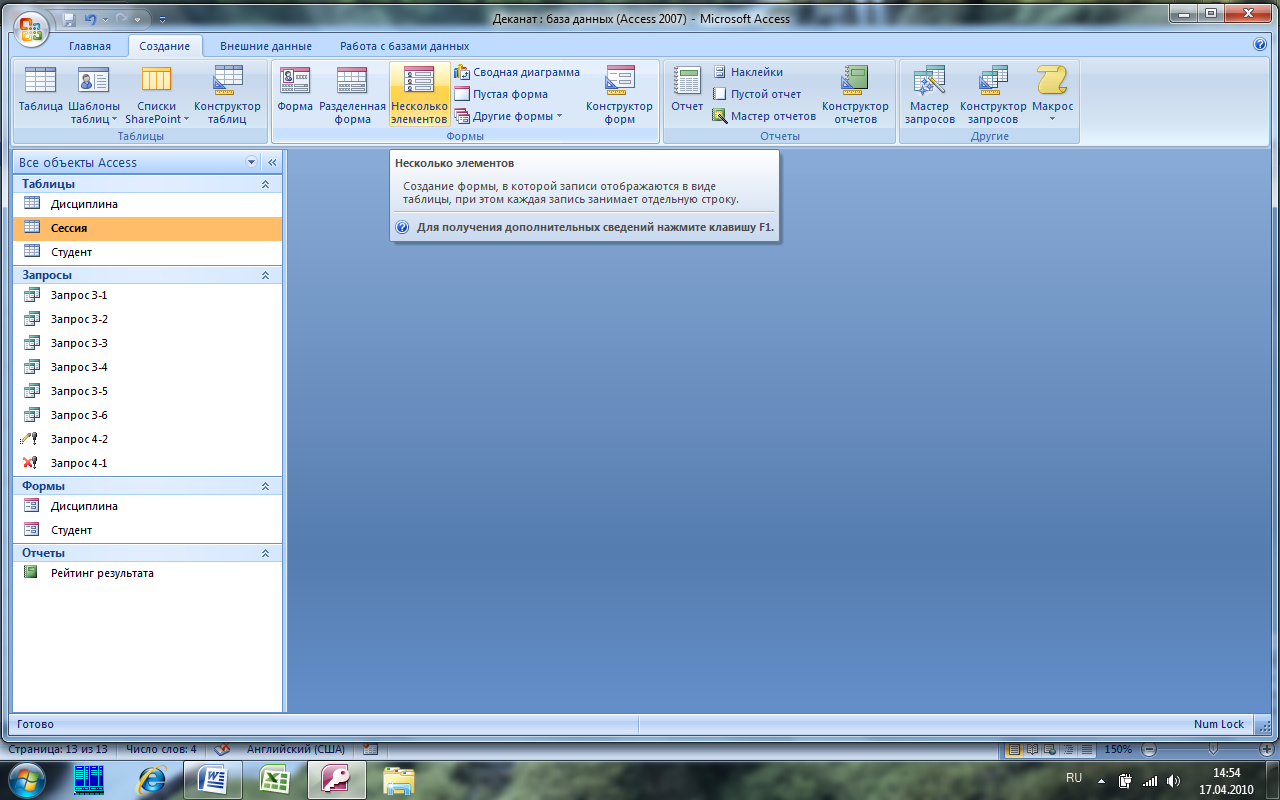Viewport: 1280px width, 800px height.
Task: Select update query Запрос 4-2
Action: pos(148,439)
